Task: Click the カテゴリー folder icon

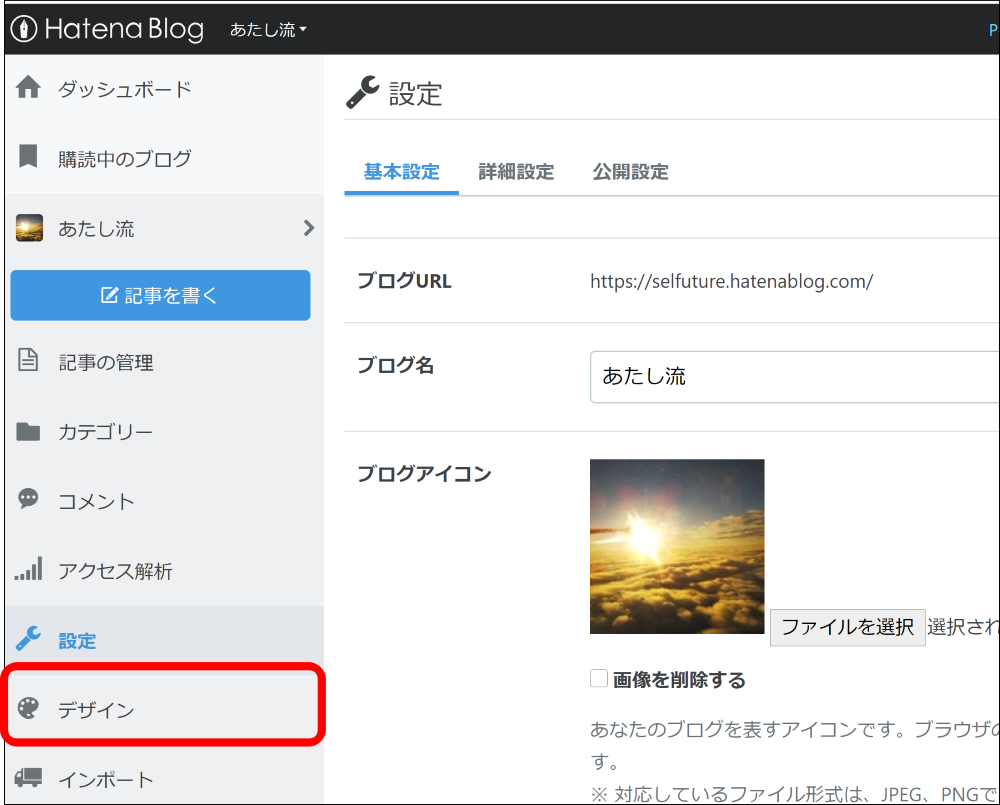Action: [x=28, y=431]
